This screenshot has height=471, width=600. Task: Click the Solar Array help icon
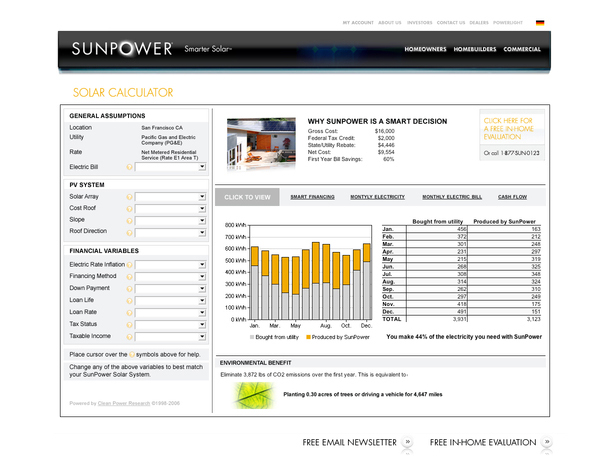[129, 197]
